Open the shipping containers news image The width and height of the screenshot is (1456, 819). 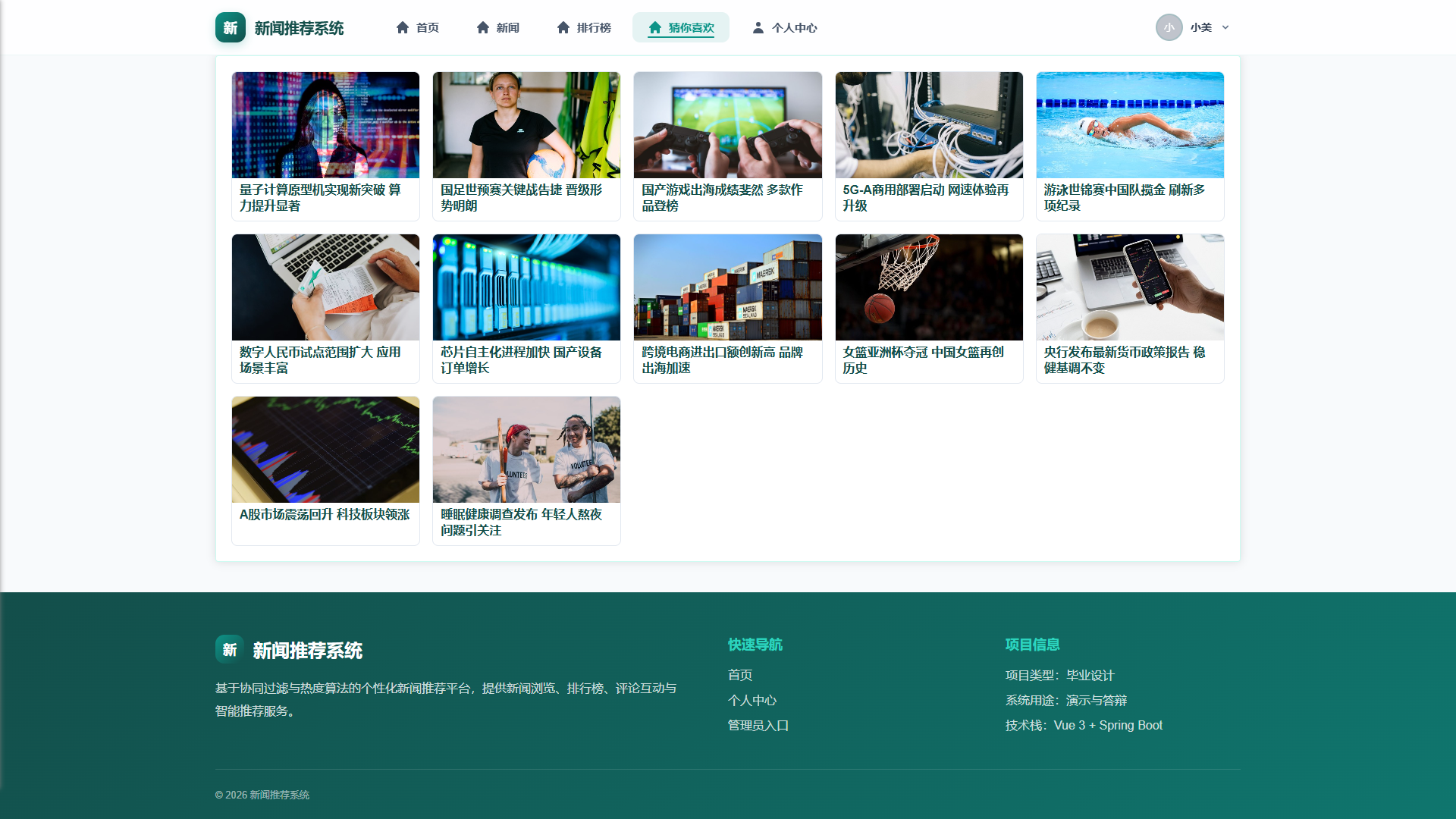[x=728, y=287]
